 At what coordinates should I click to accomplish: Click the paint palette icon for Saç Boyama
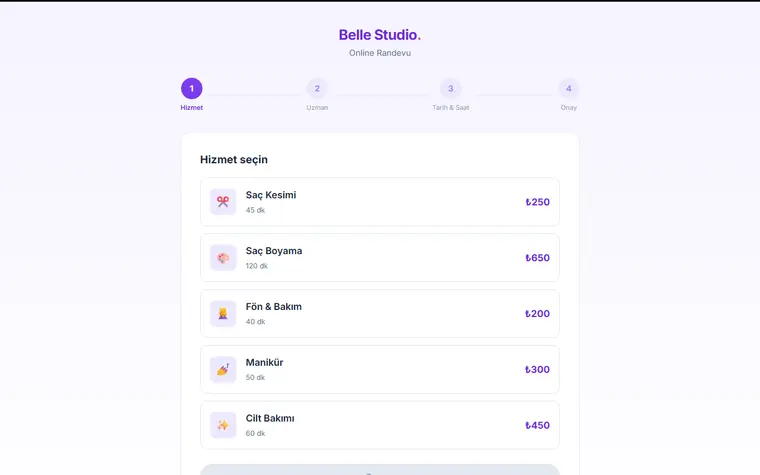click(223, 257)
